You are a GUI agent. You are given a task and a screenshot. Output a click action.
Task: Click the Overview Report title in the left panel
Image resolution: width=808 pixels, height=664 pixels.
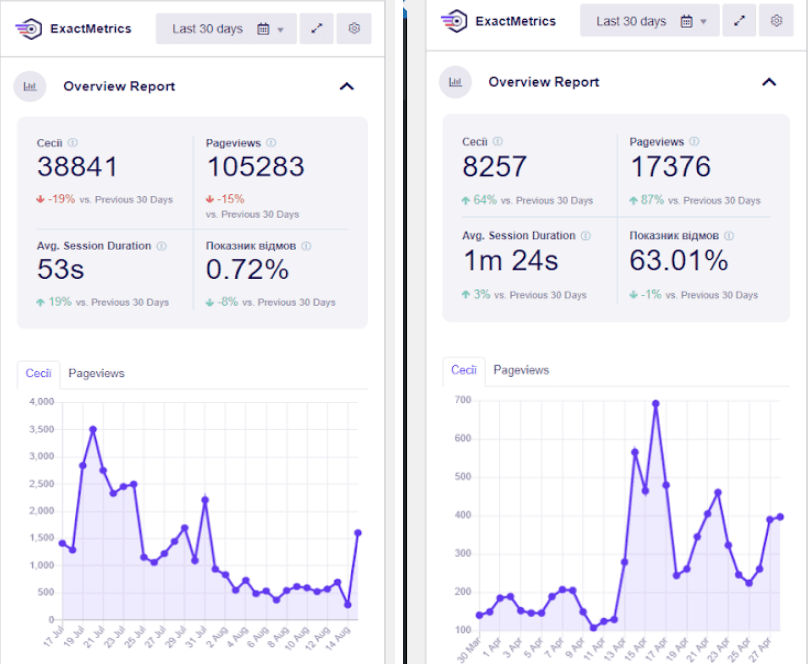pos(119,86)
